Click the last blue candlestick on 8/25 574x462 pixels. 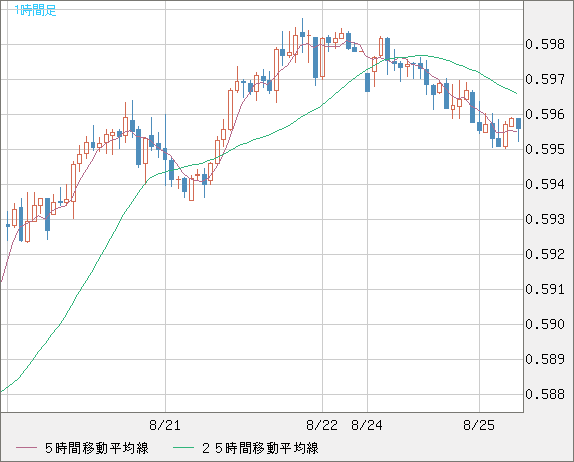point(518,124)
